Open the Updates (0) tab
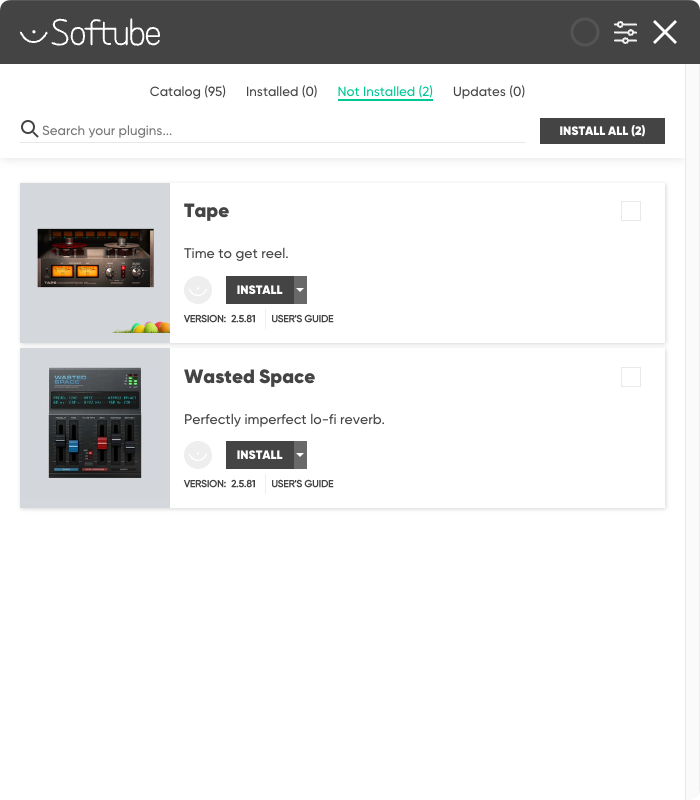 click(489, 92)
